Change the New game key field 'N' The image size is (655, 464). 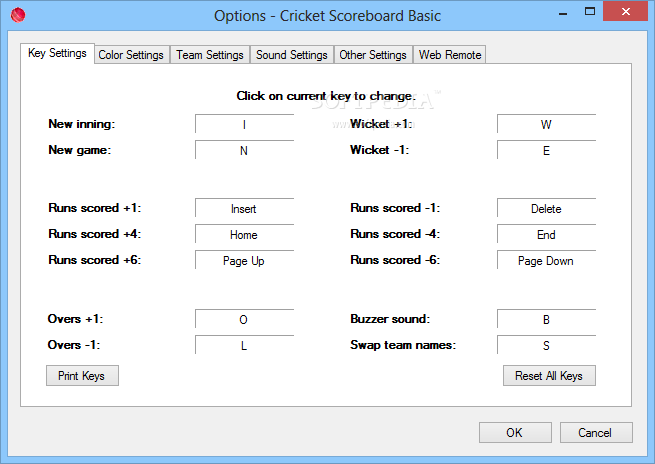coord(244,150)
